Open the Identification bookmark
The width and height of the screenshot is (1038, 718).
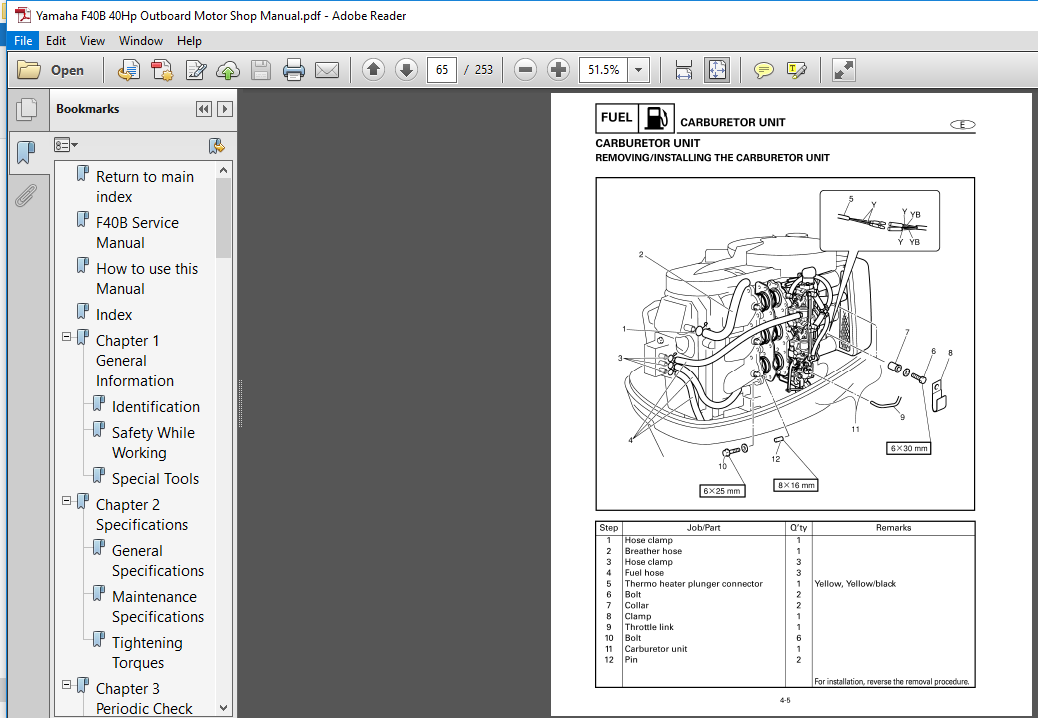coord(156,407)
